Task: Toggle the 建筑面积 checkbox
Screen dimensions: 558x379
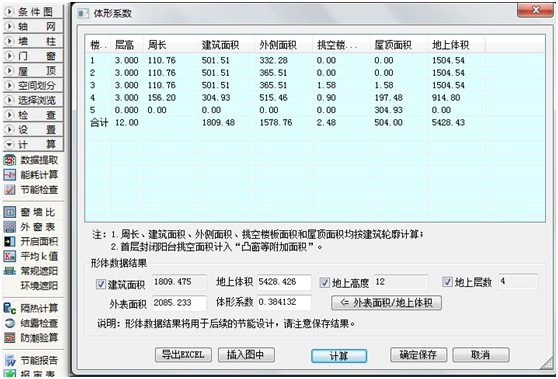Action: (101, 284)
